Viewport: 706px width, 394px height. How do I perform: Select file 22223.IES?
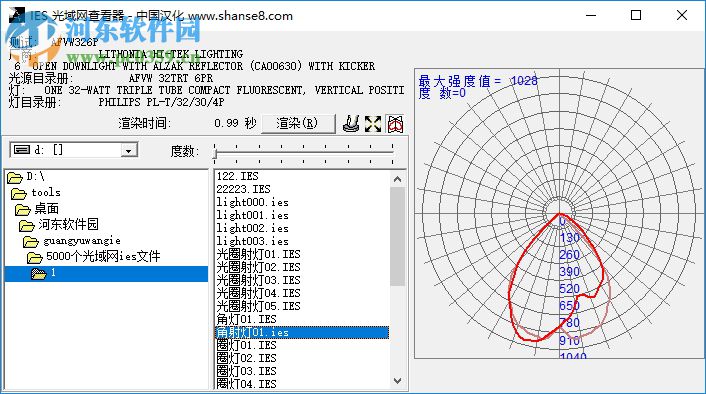click(x=243, y=189)
